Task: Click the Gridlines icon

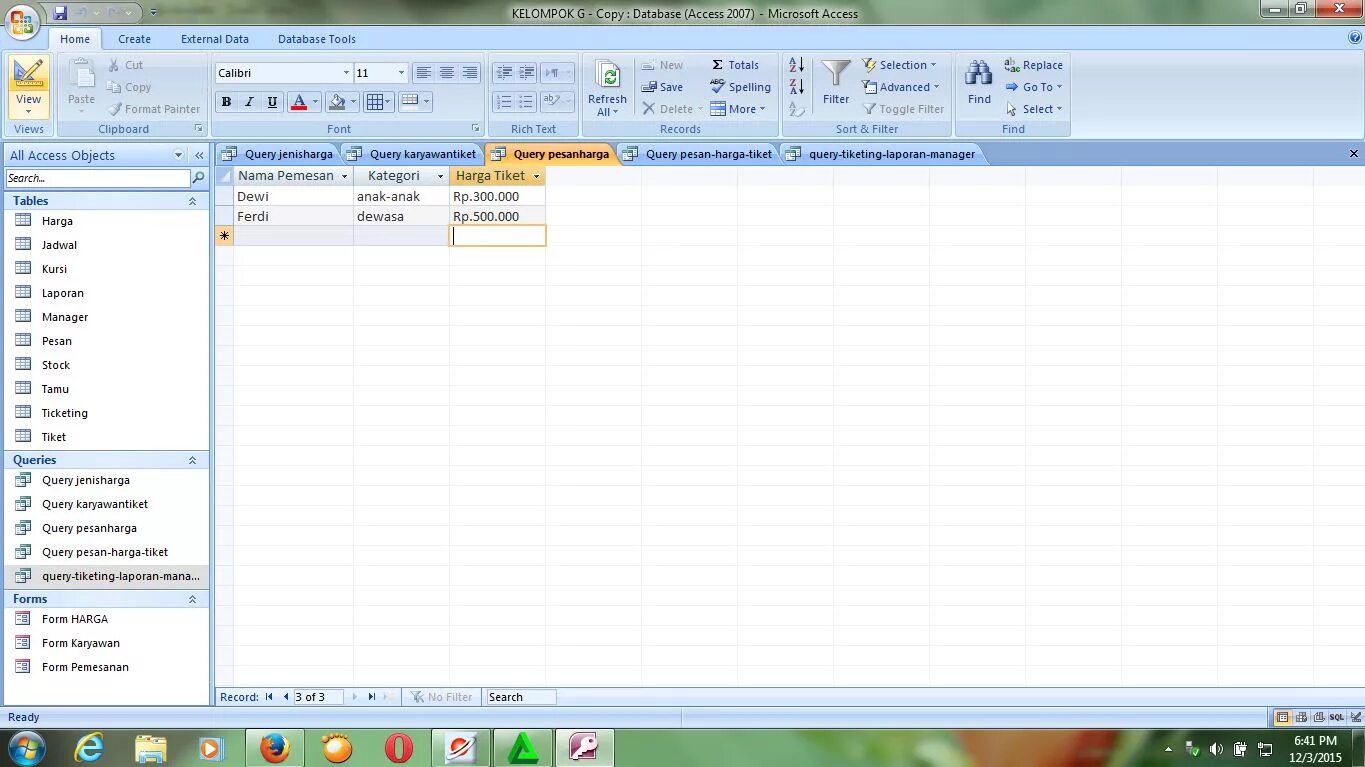Action: [374, 102]
